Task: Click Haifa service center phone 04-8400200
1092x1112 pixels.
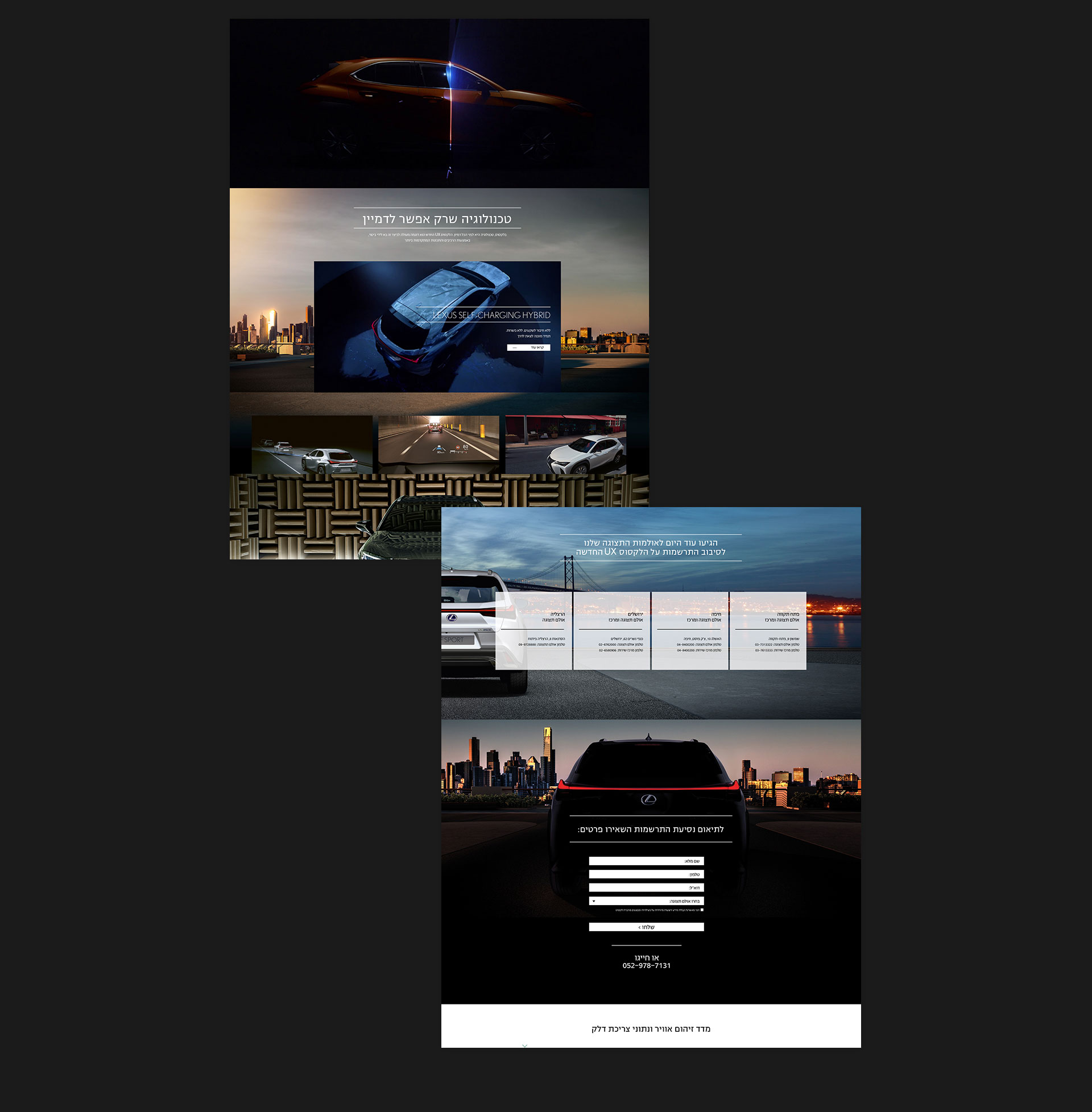Action: click(x=686, y=650)
